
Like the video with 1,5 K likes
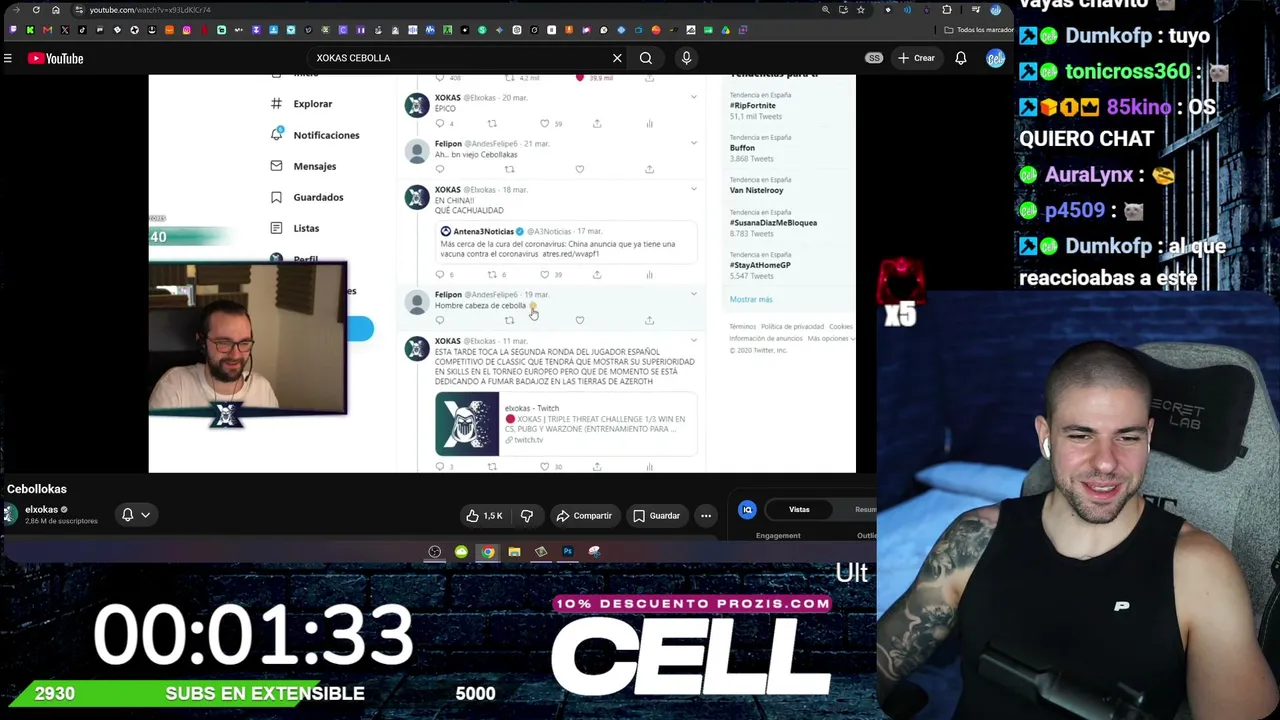click(x=484, y=516)
